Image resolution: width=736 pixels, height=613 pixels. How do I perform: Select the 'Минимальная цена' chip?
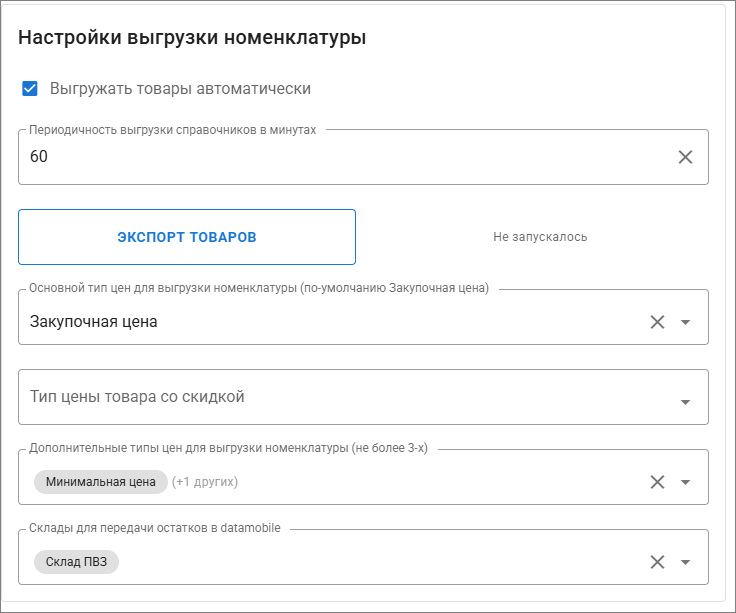click(x=100, y=482)
